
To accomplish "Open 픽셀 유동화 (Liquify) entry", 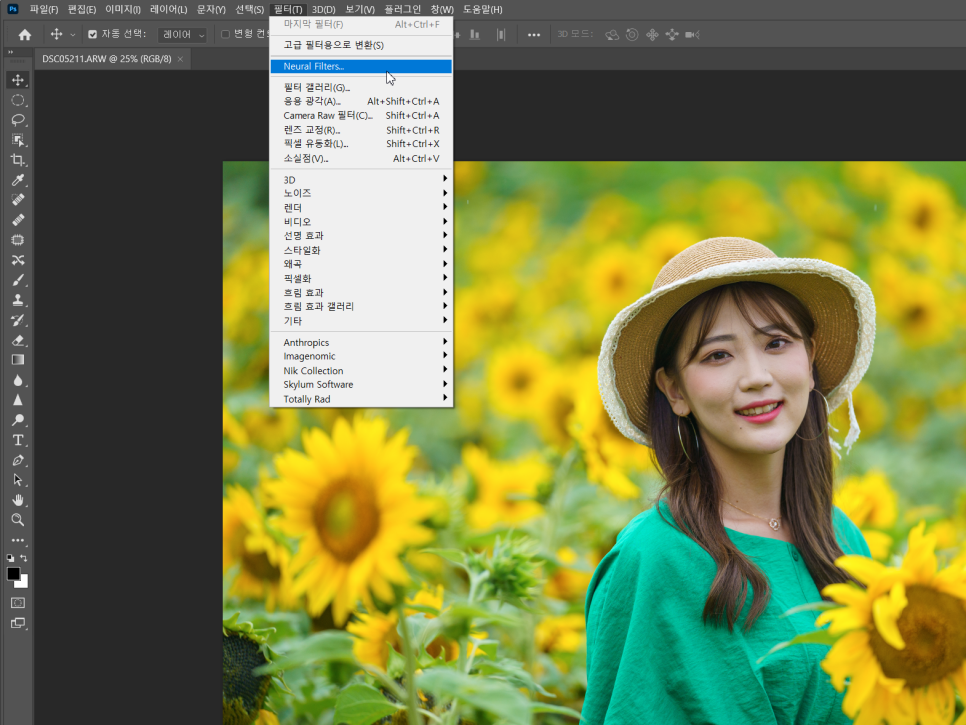I will point(361,144).
